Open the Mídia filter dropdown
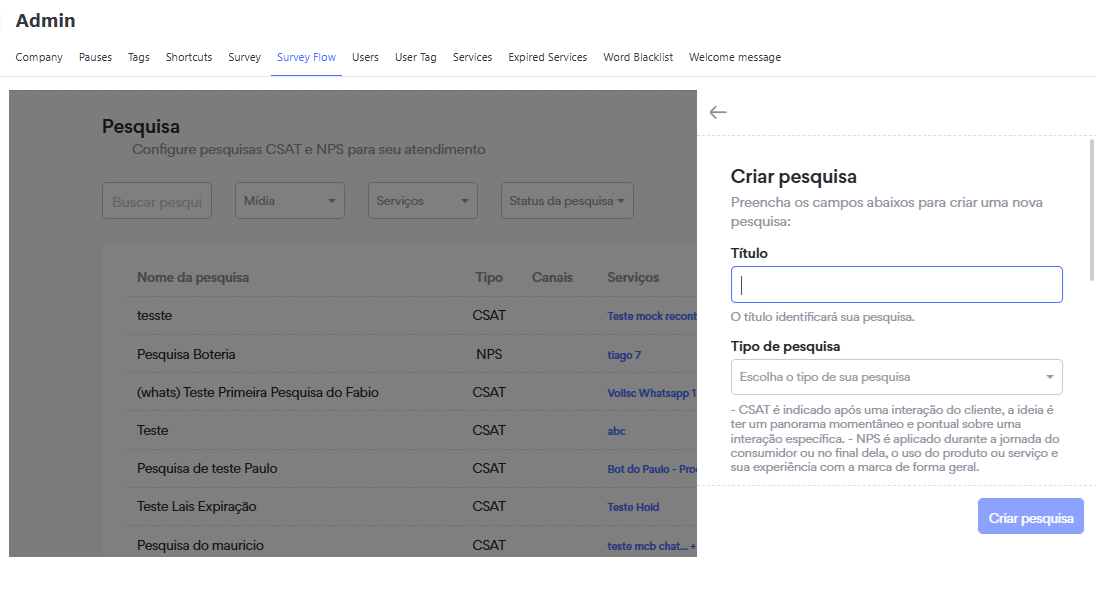The width and height of the screenshot is (1096, 595). 289,201
